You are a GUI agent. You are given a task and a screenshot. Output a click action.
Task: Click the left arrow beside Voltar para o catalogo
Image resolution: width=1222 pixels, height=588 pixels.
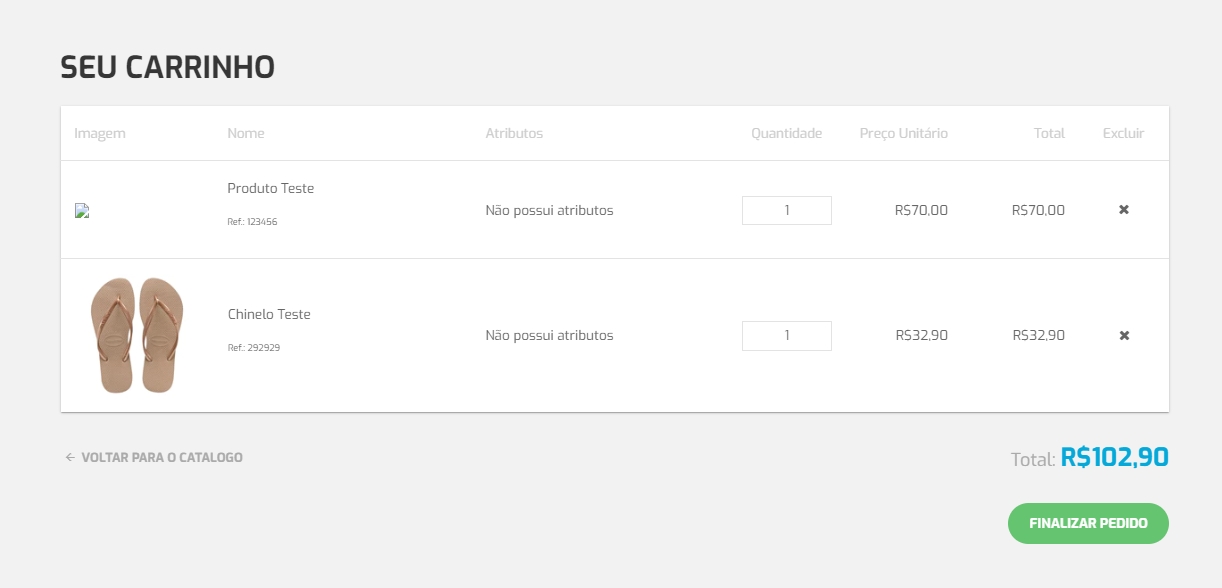tap(70, 458)
